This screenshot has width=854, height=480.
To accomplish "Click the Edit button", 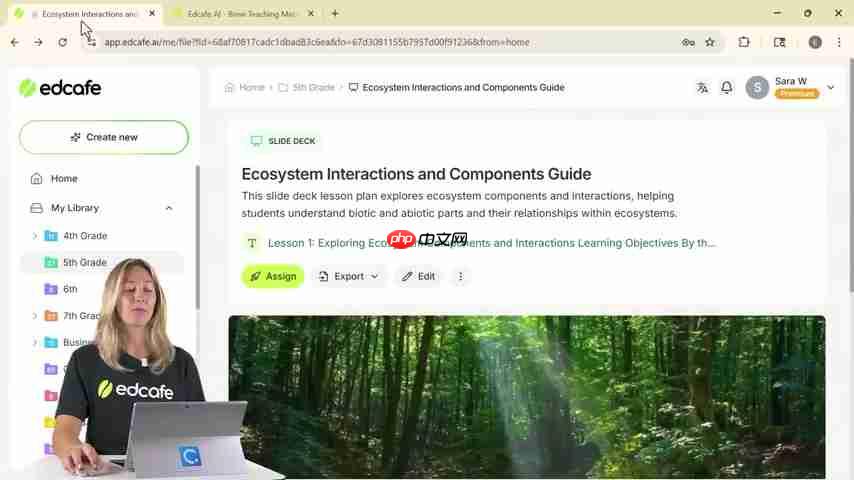I will pyautogui.click(x=418, y=276).
